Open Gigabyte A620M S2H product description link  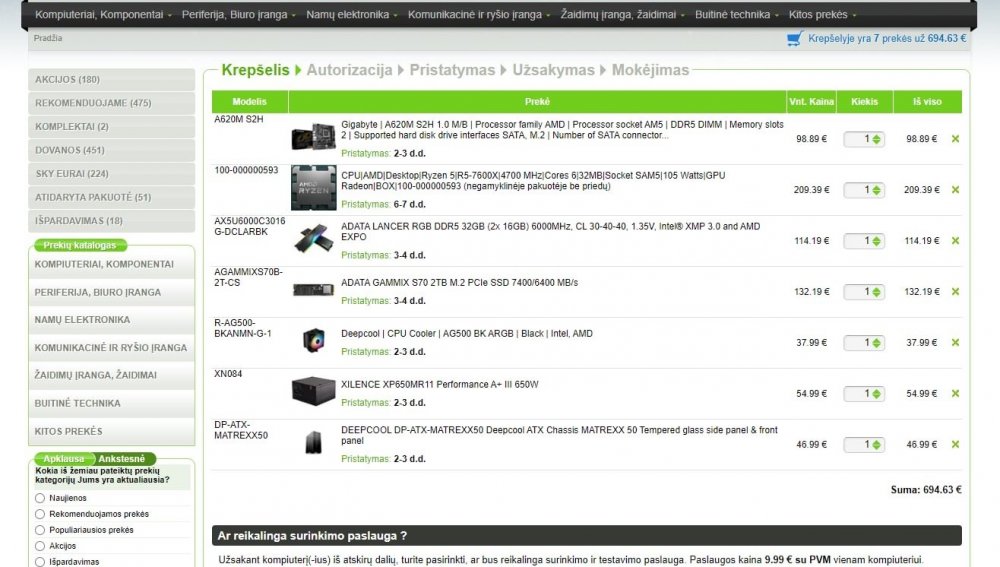coord(562,130)
